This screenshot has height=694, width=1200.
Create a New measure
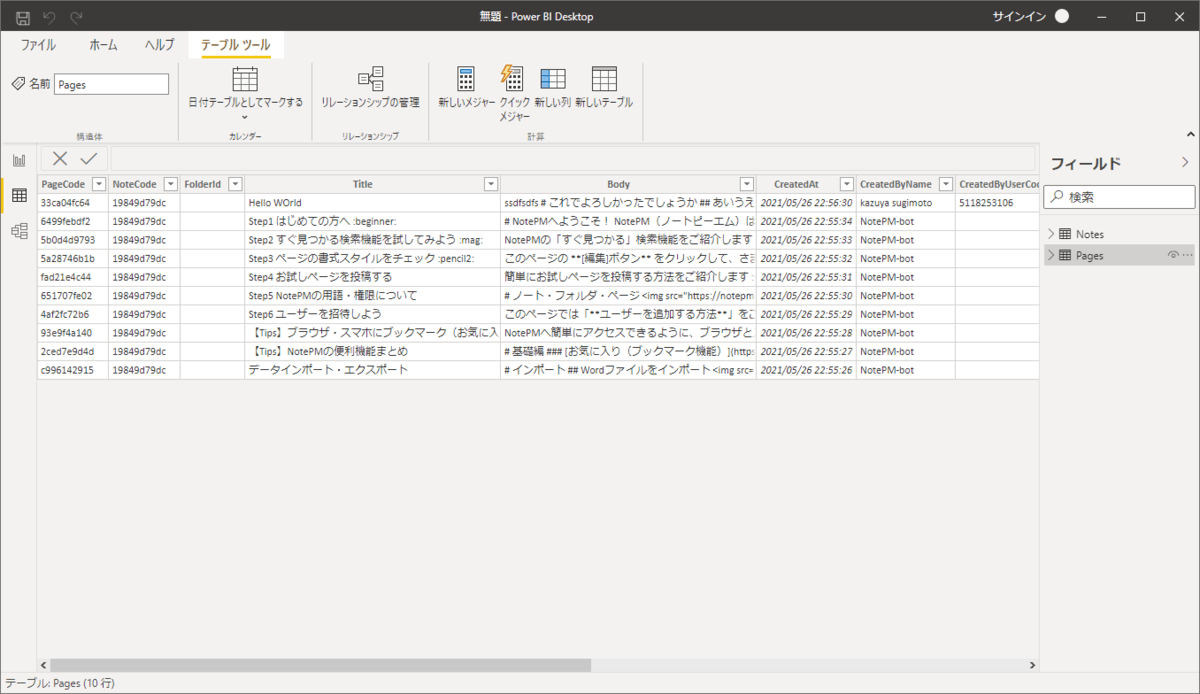click(466, 80)
